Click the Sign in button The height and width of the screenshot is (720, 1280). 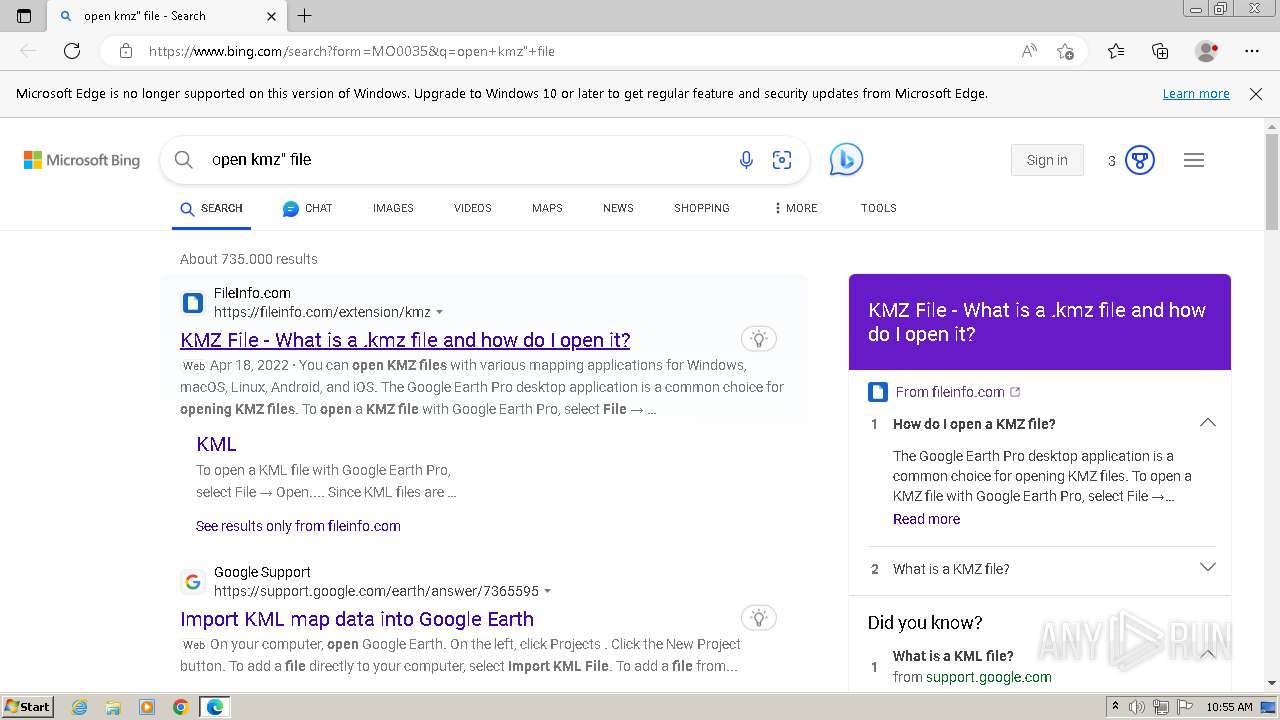click(1047, 160)
